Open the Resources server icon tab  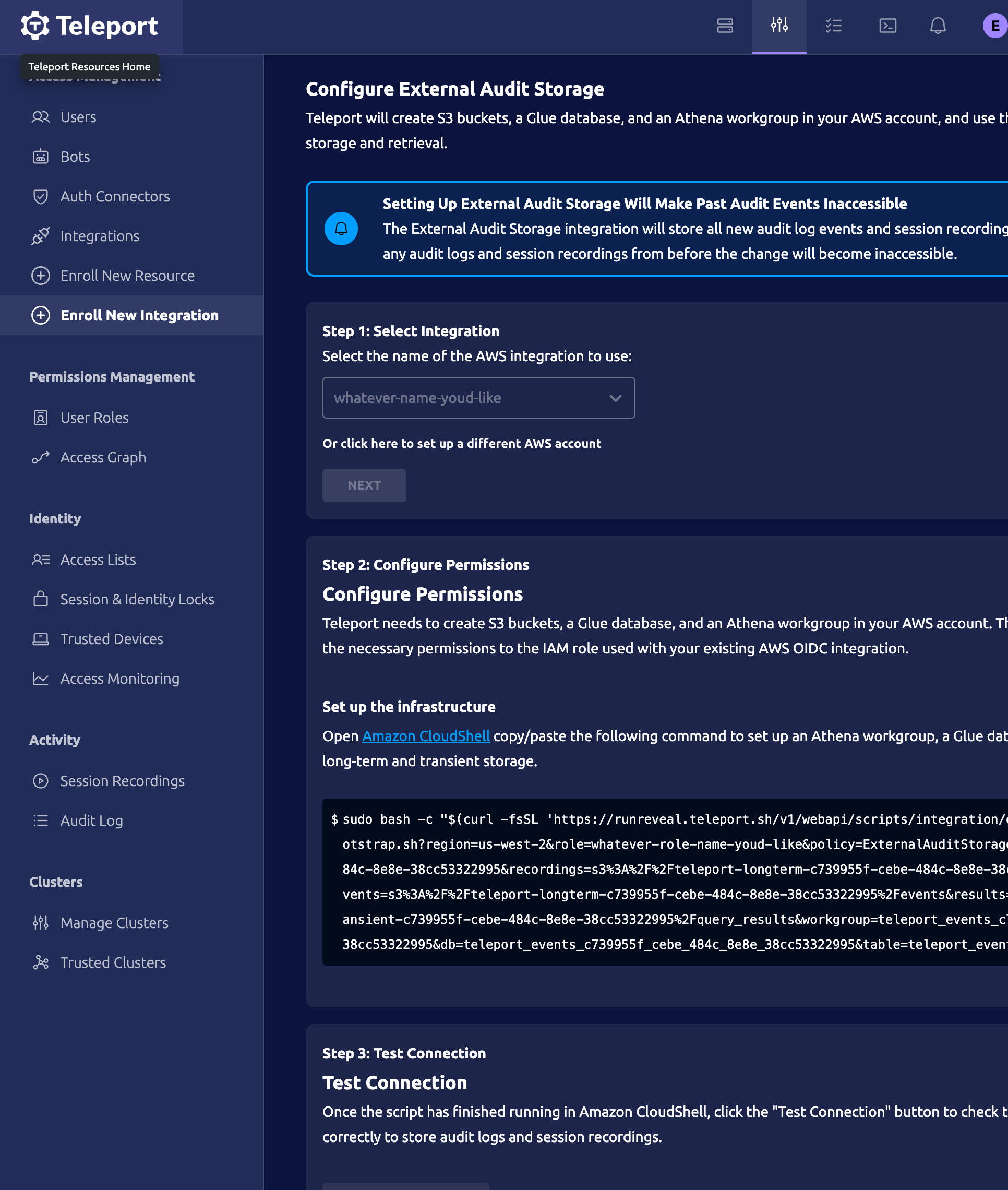725,26
